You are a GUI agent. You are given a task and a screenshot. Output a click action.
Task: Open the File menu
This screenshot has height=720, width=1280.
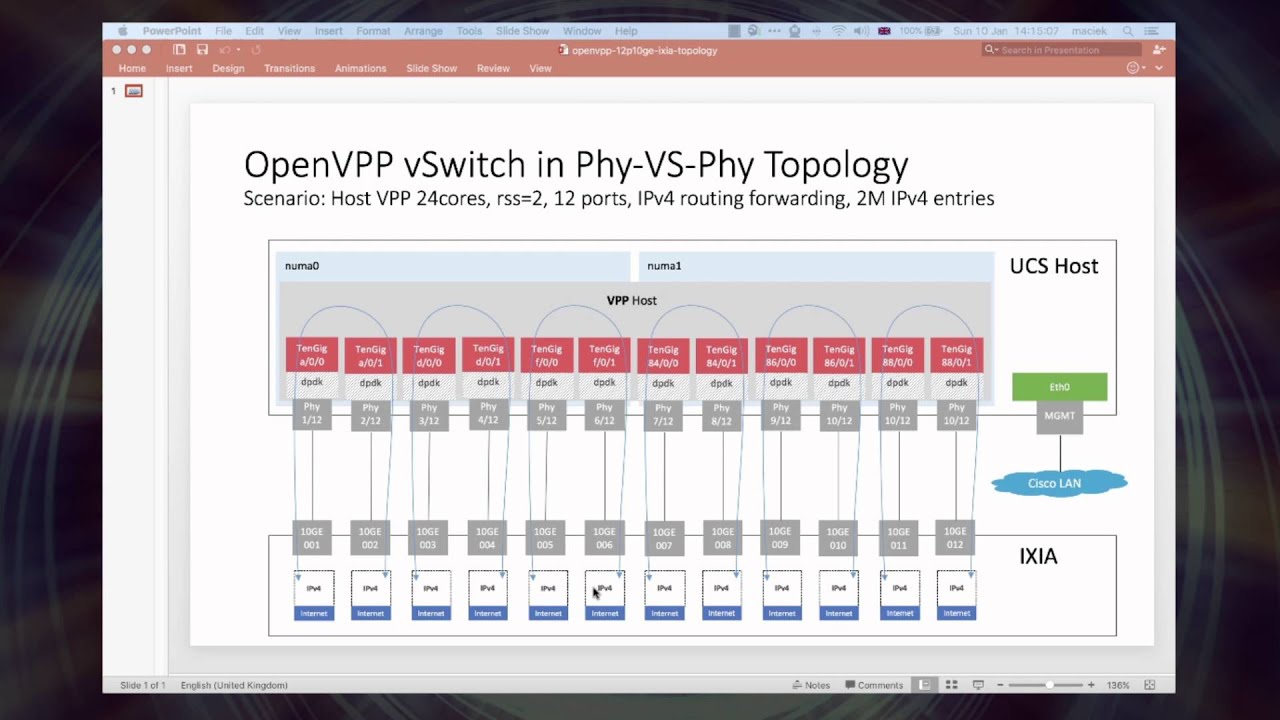coord(223,31)
